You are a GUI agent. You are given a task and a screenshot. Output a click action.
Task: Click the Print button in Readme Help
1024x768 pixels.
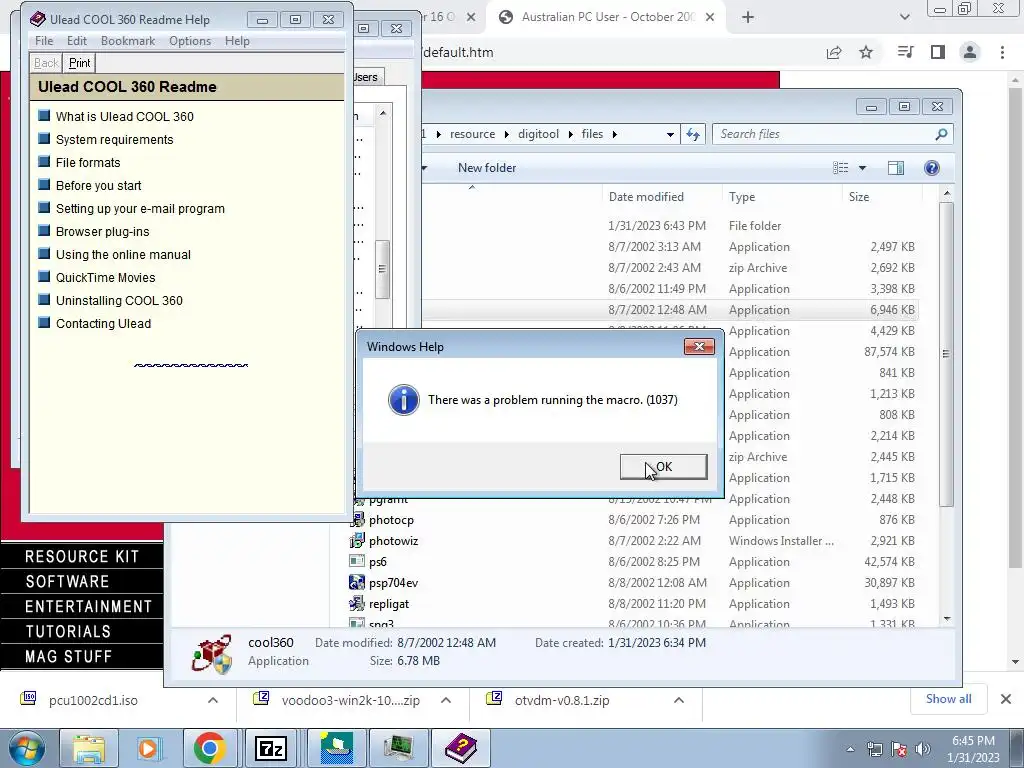pyautogui.click(x=79, y=63)
